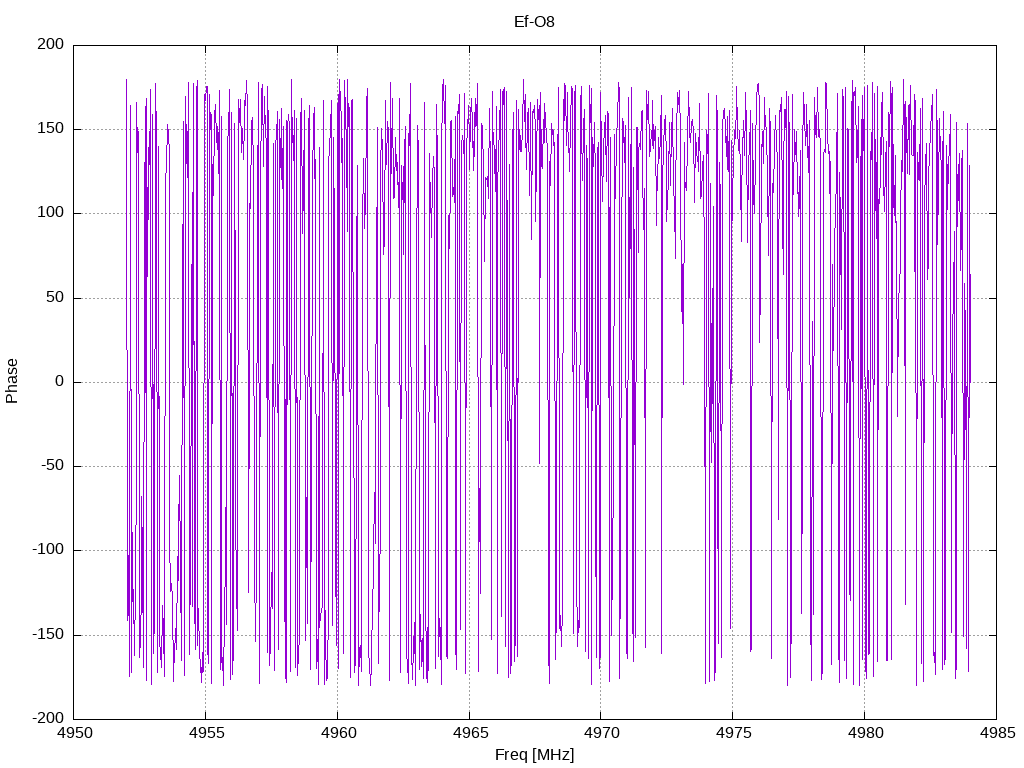Click the 0 y-axis tick label
Viewport: 1024px width, 768px height.
[x=60, y=381]
